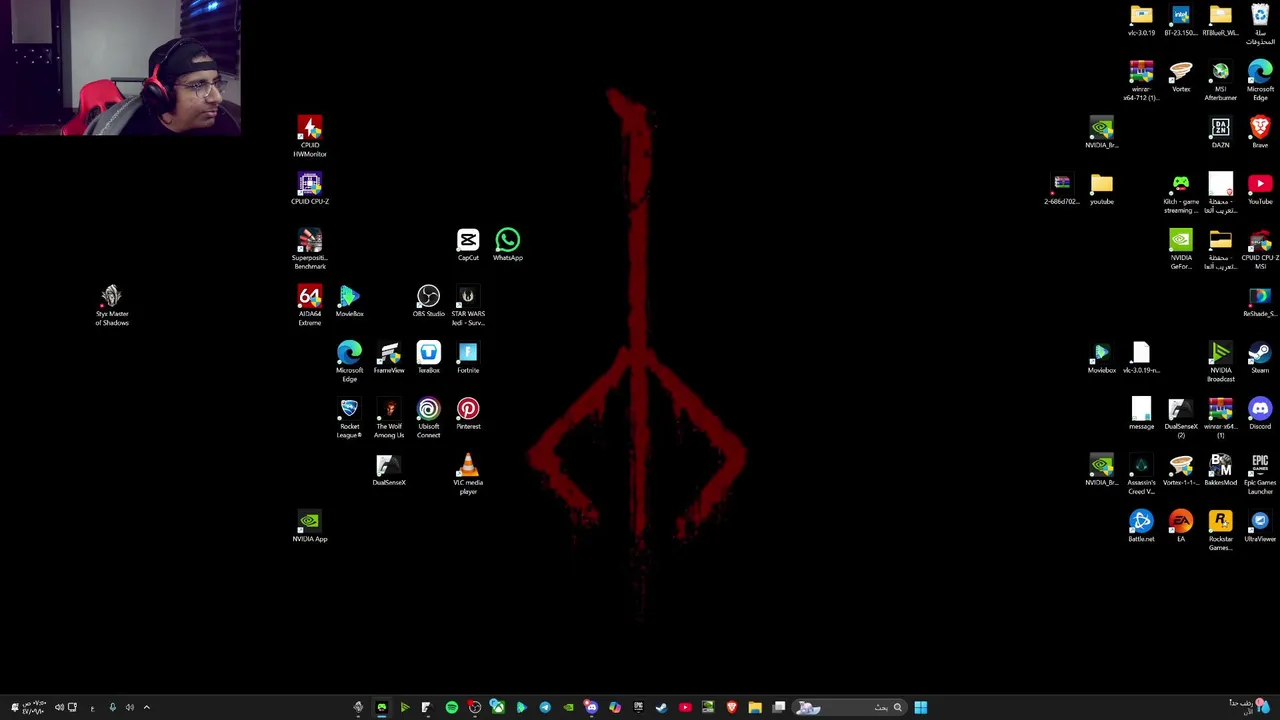Select the Kitch game streaming icon
The height and width of the screenshot is (720, 1280).
point(1181,194)
